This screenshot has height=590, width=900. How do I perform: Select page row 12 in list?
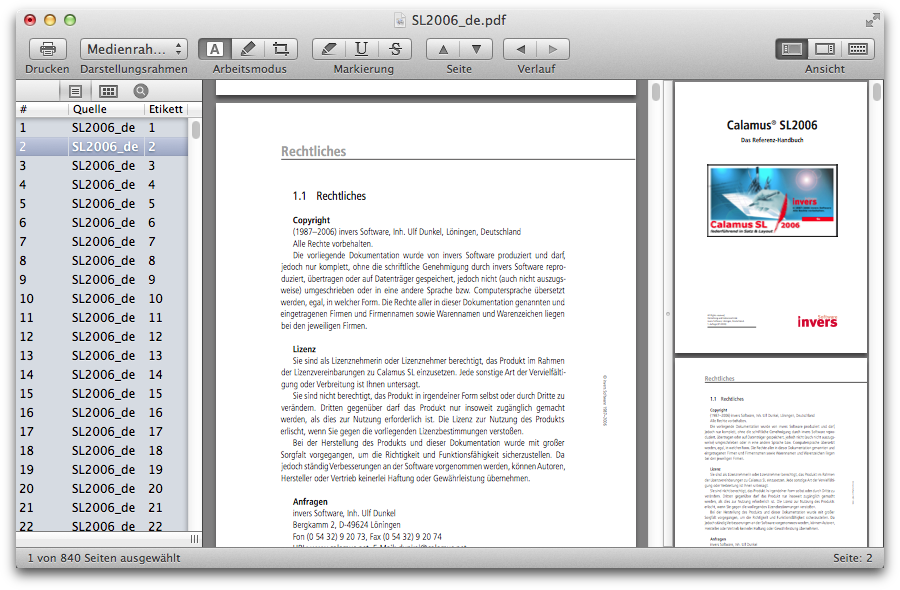102,336
